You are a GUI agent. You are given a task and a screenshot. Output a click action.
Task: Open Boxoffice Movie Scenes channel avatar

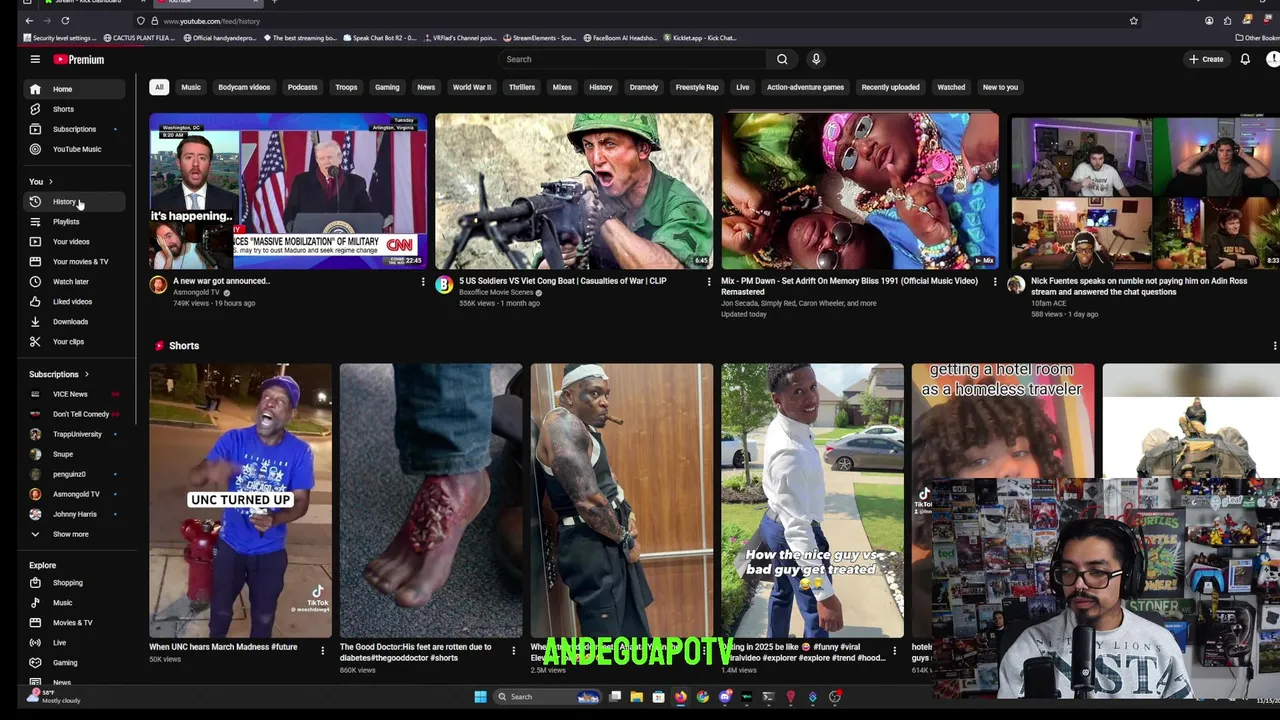(444, 285)
